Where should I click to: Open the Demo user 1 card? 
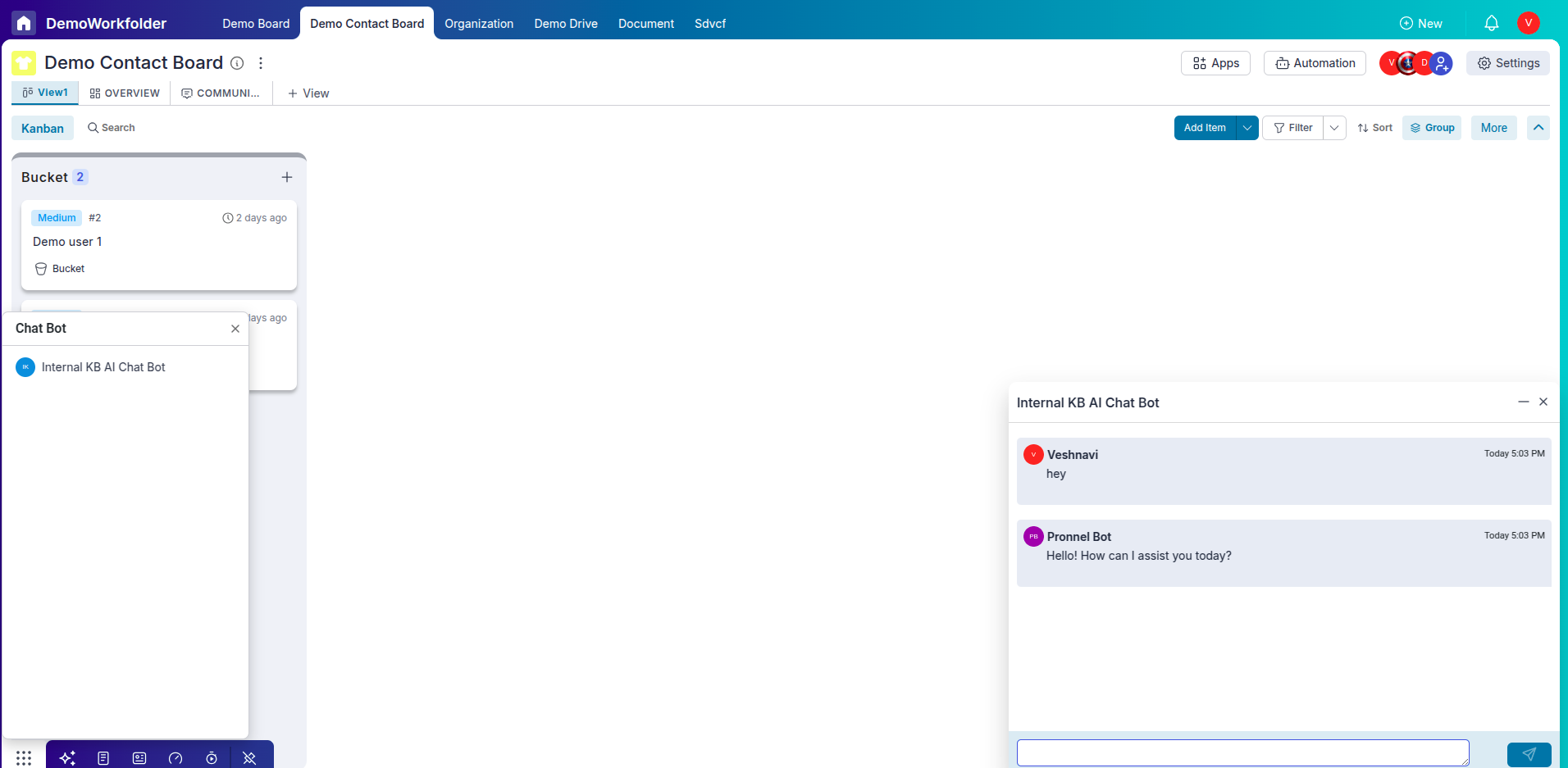click(159, 244)
